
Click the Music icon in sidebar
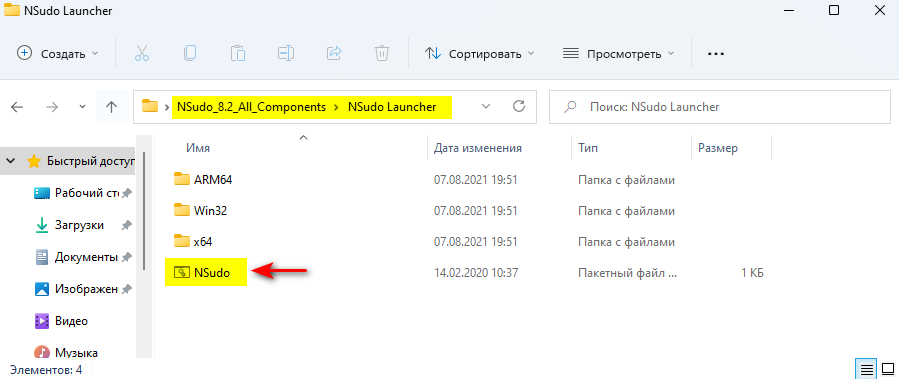click(42, 352)
